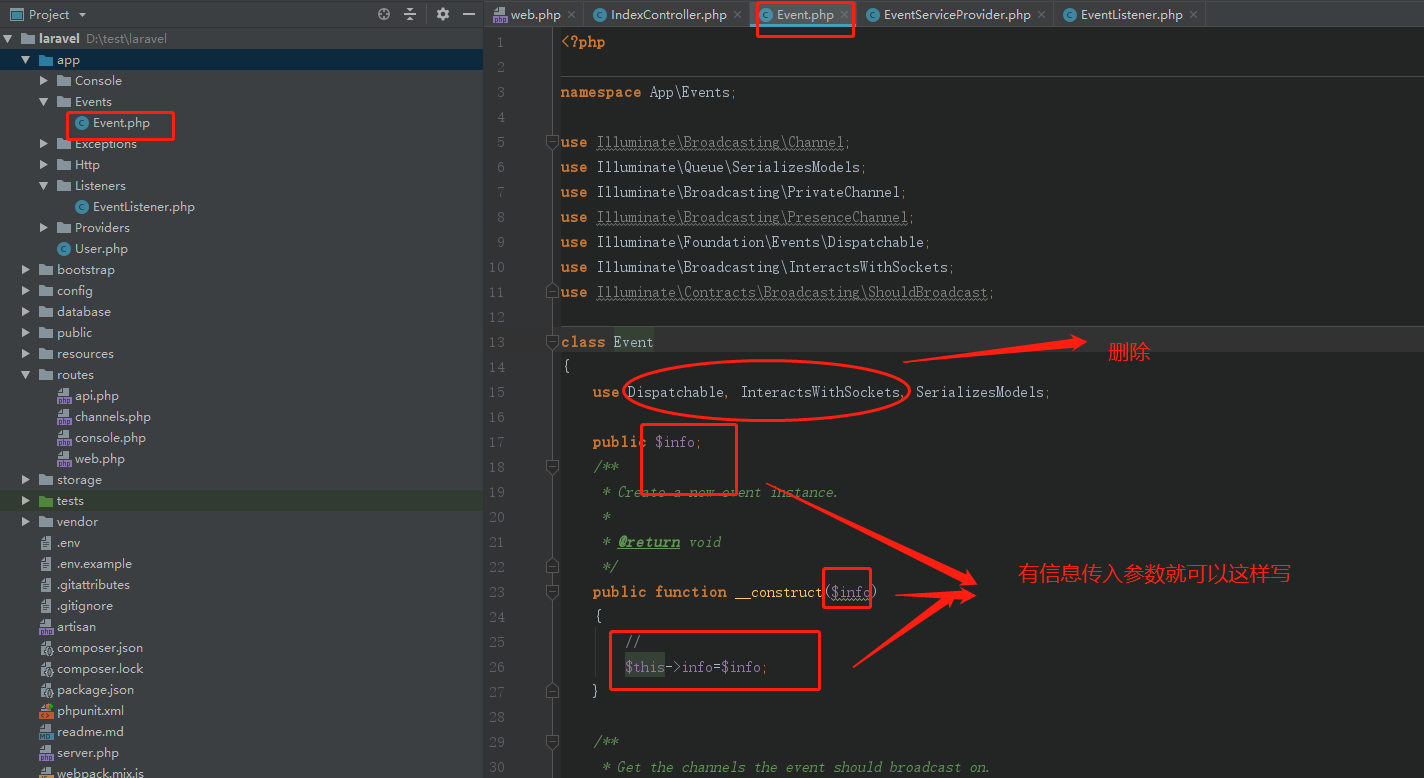The height and width of the screenshot is (778, 1424).
Task: Click the namespace App\Events line
Action: pyautogui.click(x=648, y=92)
